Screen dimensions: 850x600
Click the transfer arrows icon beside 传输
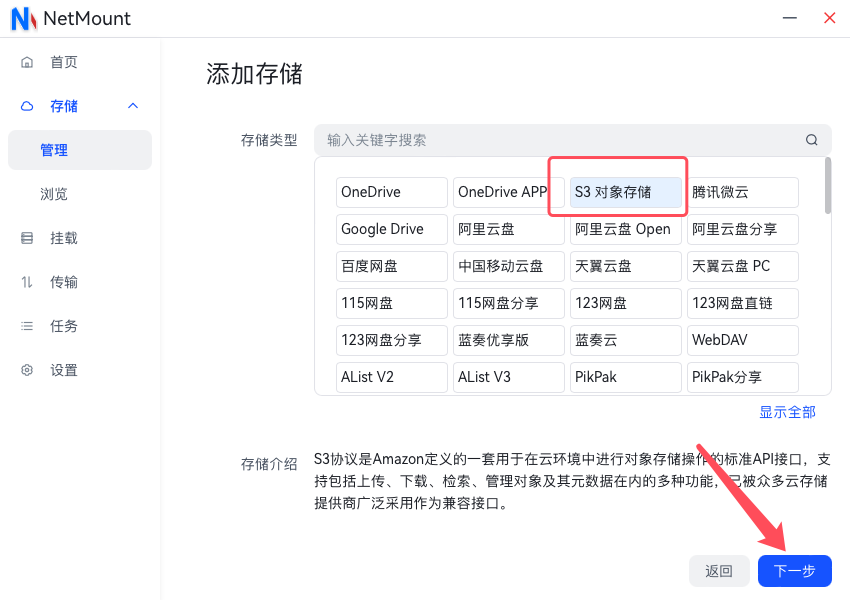27,282
